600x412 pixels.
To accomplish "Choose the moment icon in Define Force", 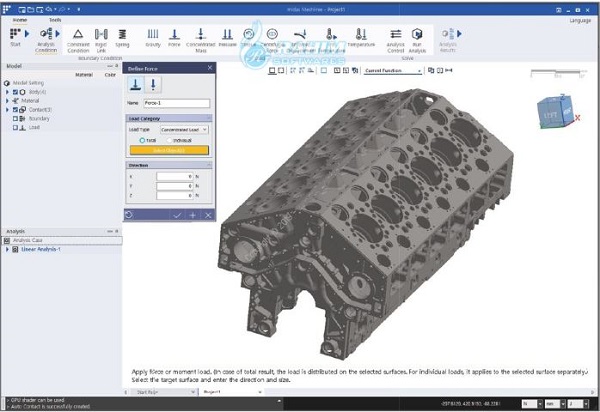I will (153, 84).
